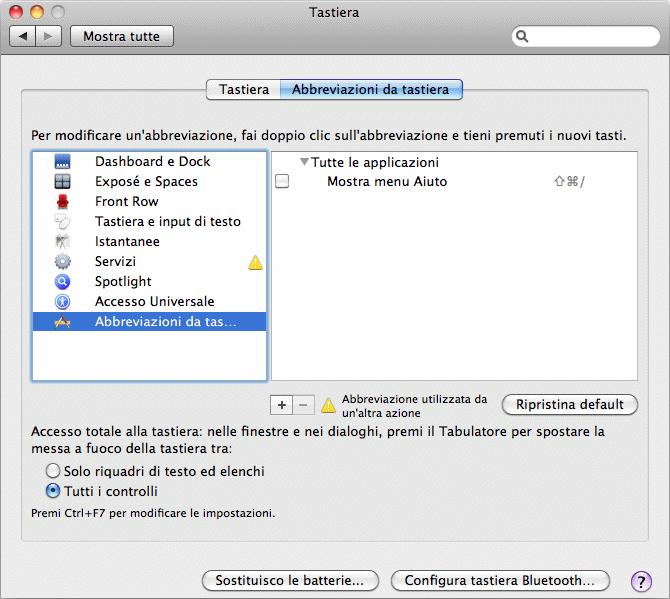Click the Tastiera e input di testo icon
Viewport: 670px width, 599px height.
[62, 221]
